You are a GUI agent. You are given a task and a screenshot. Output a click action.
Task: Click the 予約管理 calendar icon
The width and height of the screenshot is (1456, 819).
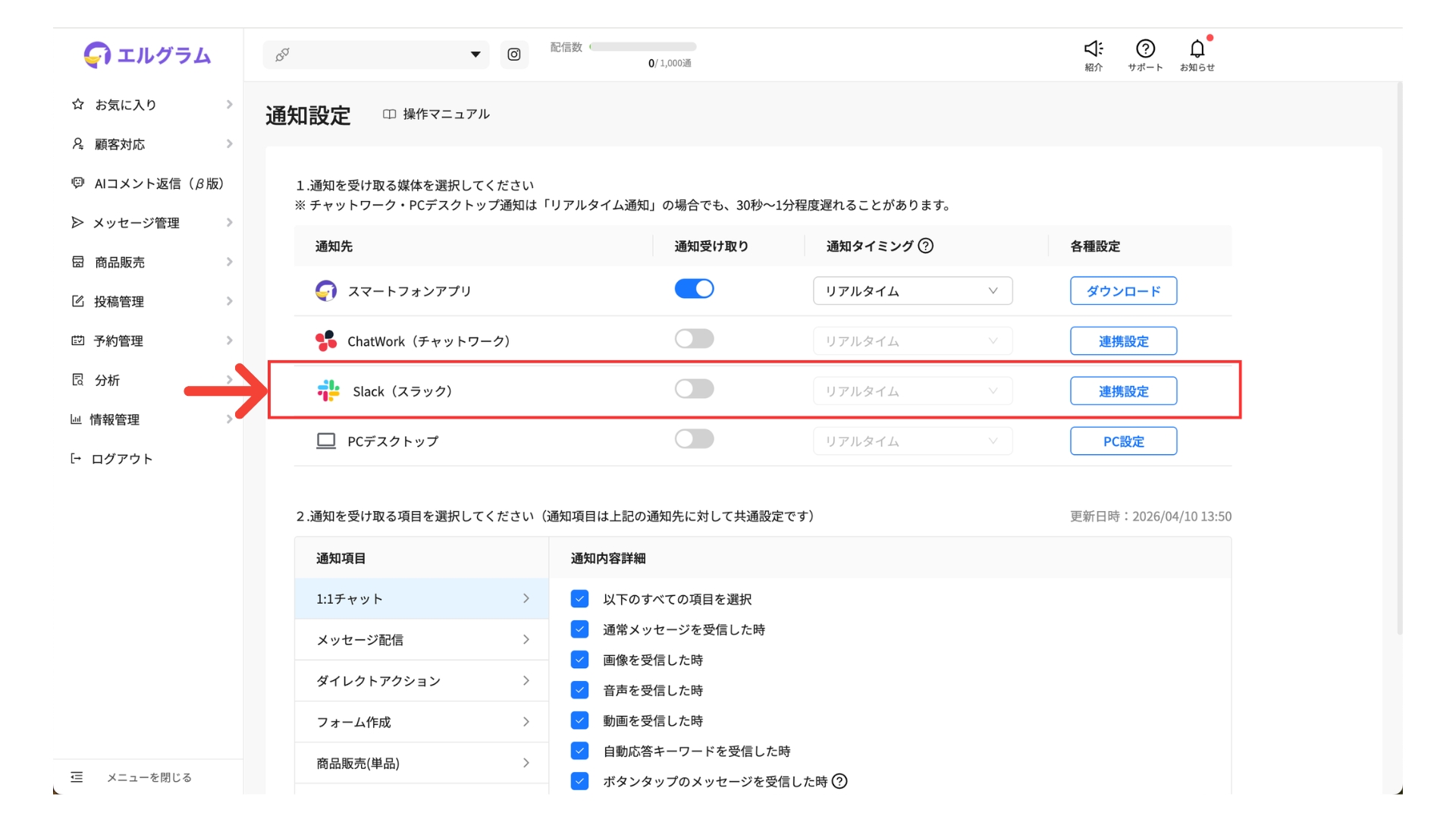[77, 340]
